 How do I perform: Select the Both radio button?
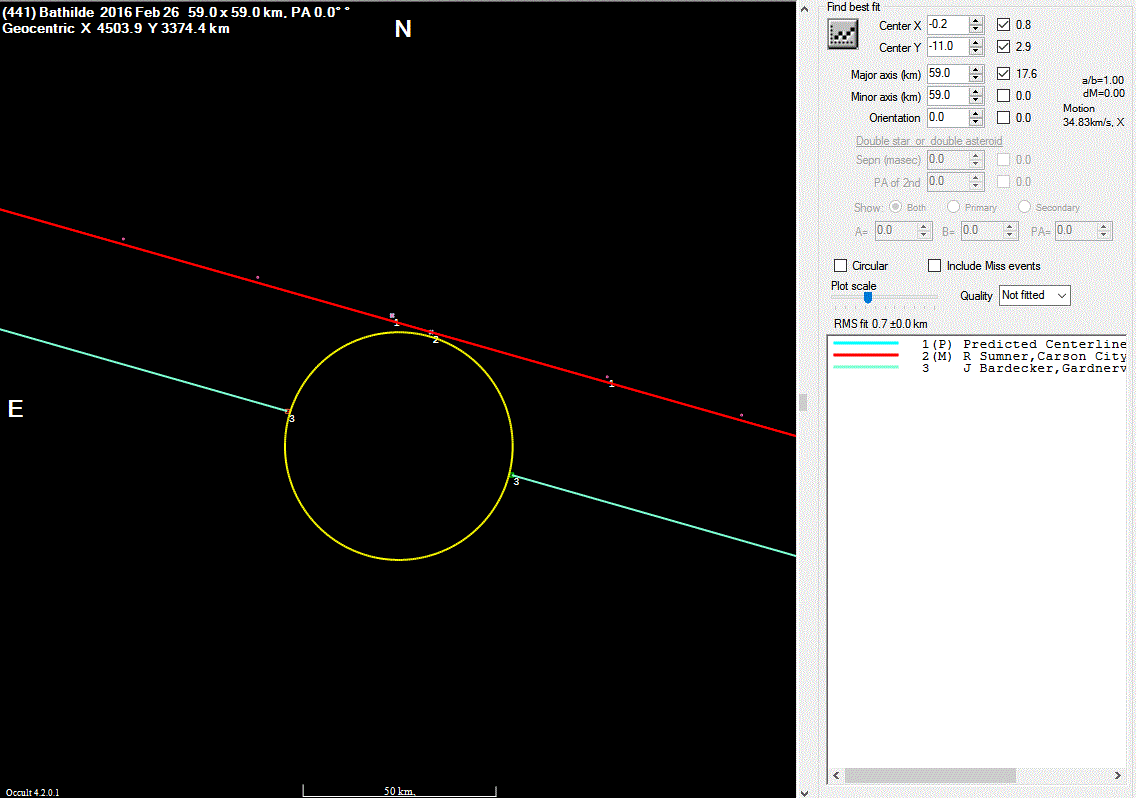tap(895, 207)
